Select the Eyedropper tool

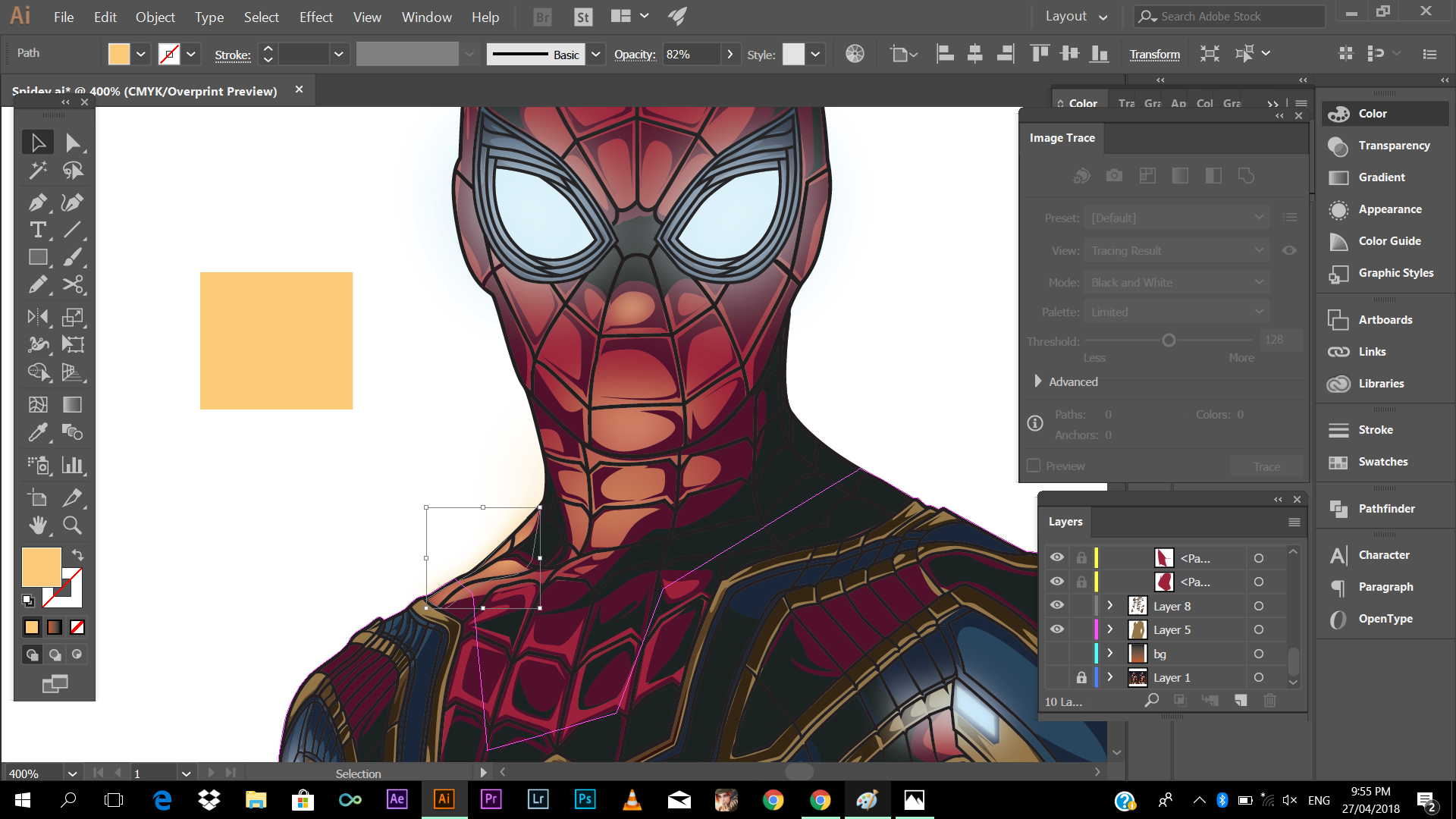coord(37,432)
